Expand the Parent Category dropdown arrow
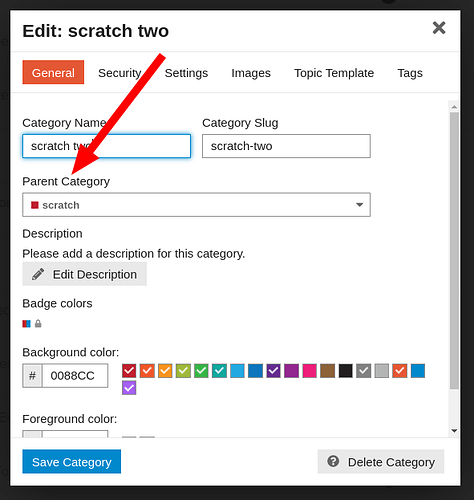Image resolution: width=474 pixels, height=500 pixels. click(359, 205)
